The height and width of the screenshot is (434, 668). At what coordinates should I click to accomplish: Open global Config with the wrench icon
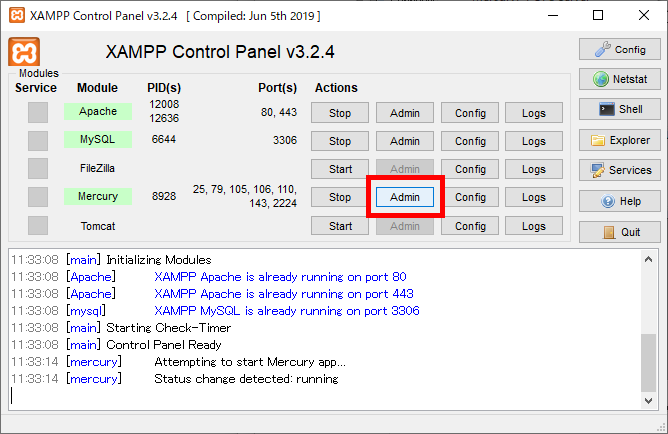tap(619, 49)
